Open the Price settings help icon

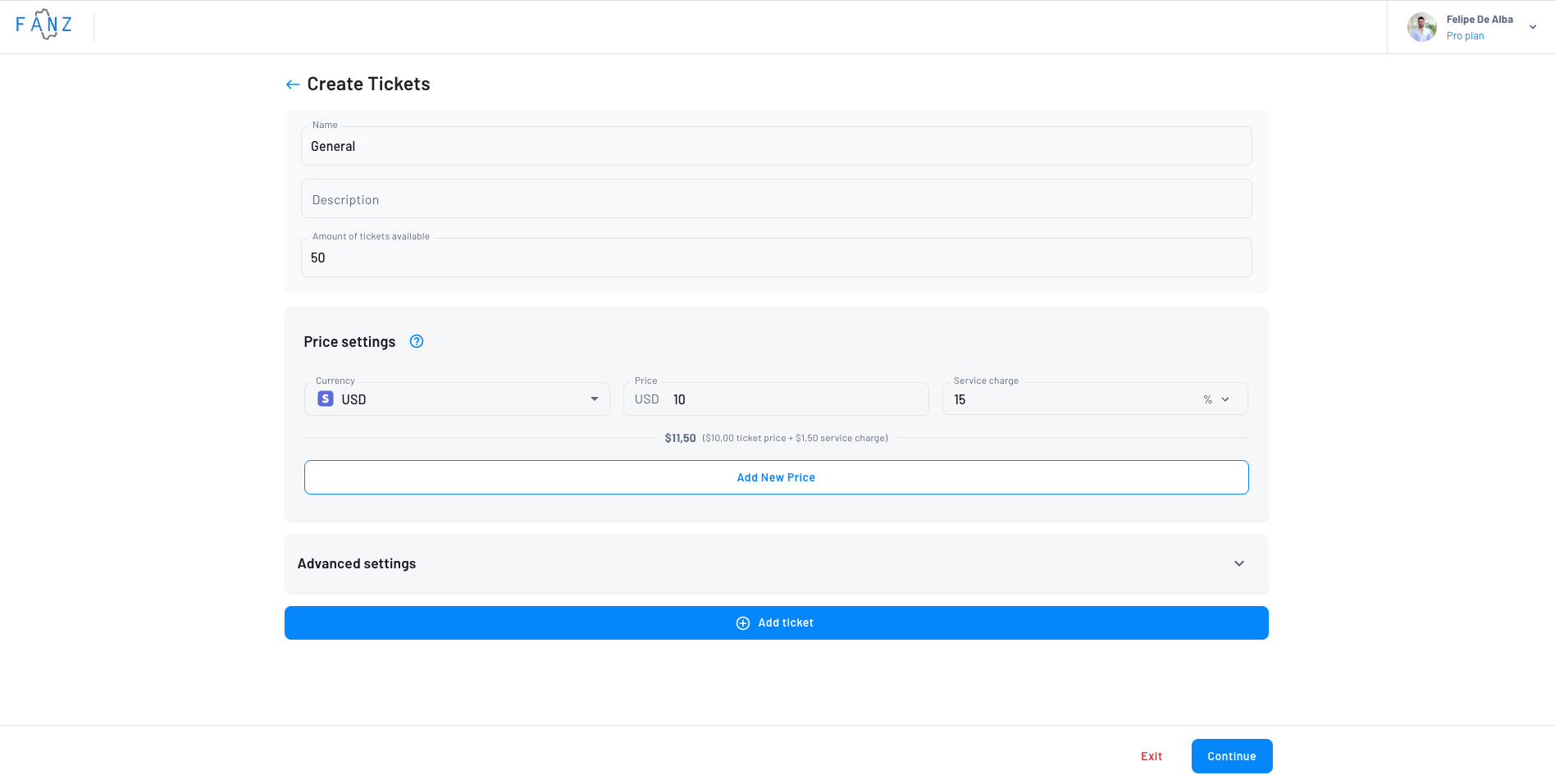pos(417,342)
